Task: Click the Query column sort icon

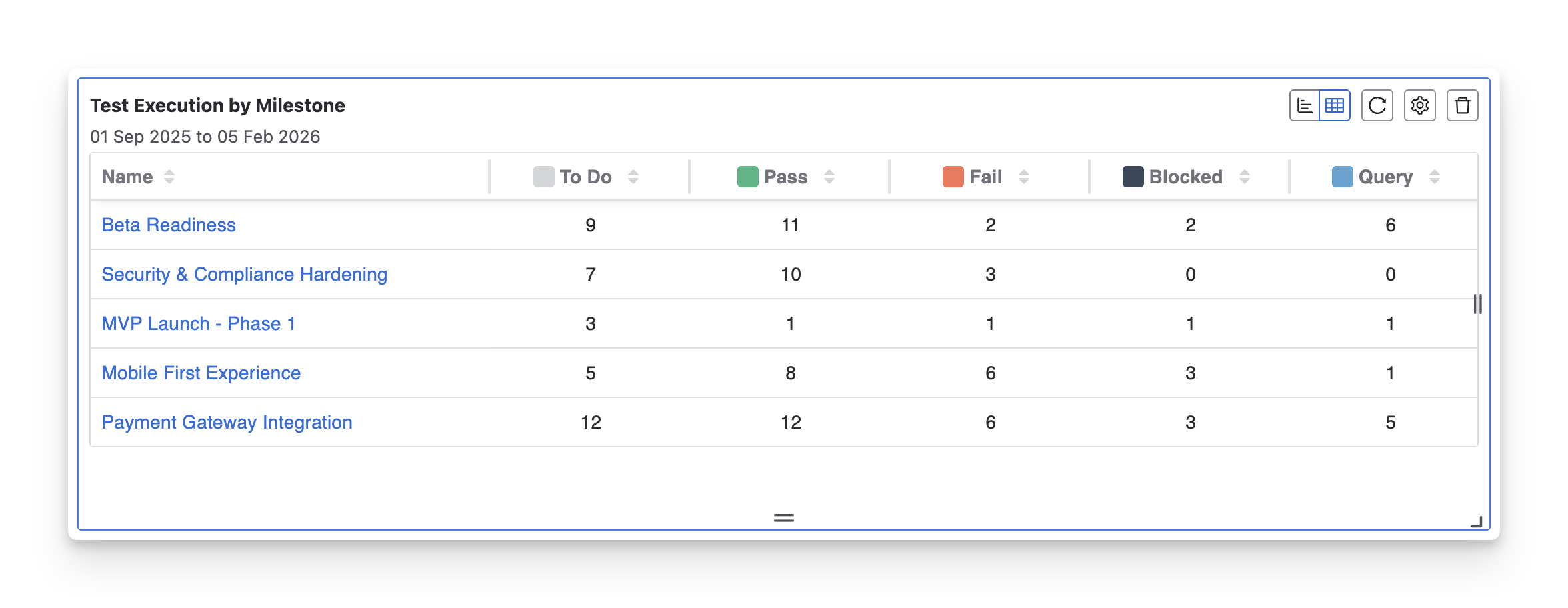Action: [x=1435, y=177]
